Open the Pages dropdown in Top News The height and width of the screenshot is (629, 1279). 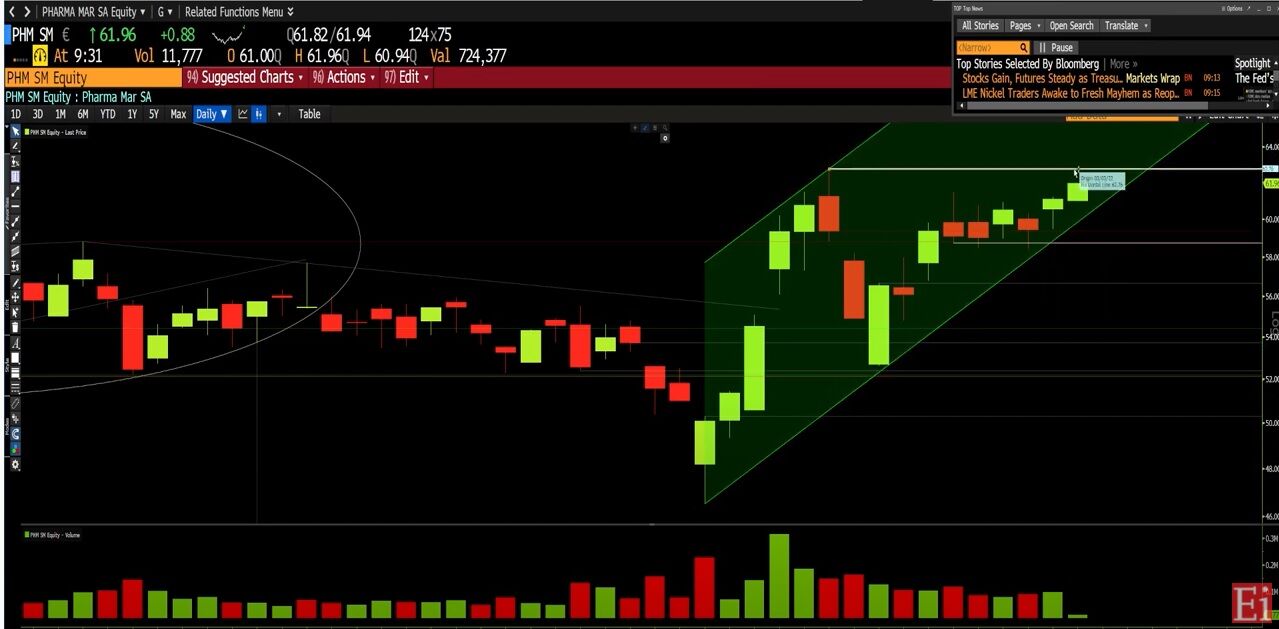(x=1025, y=26)
